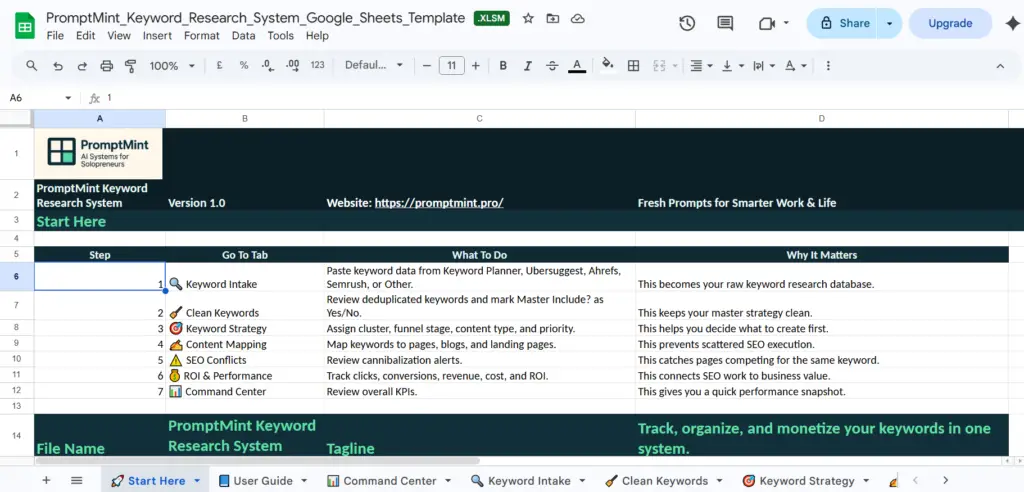Open the borders menu
1024x492 pixels.
[x=633, y=65]
